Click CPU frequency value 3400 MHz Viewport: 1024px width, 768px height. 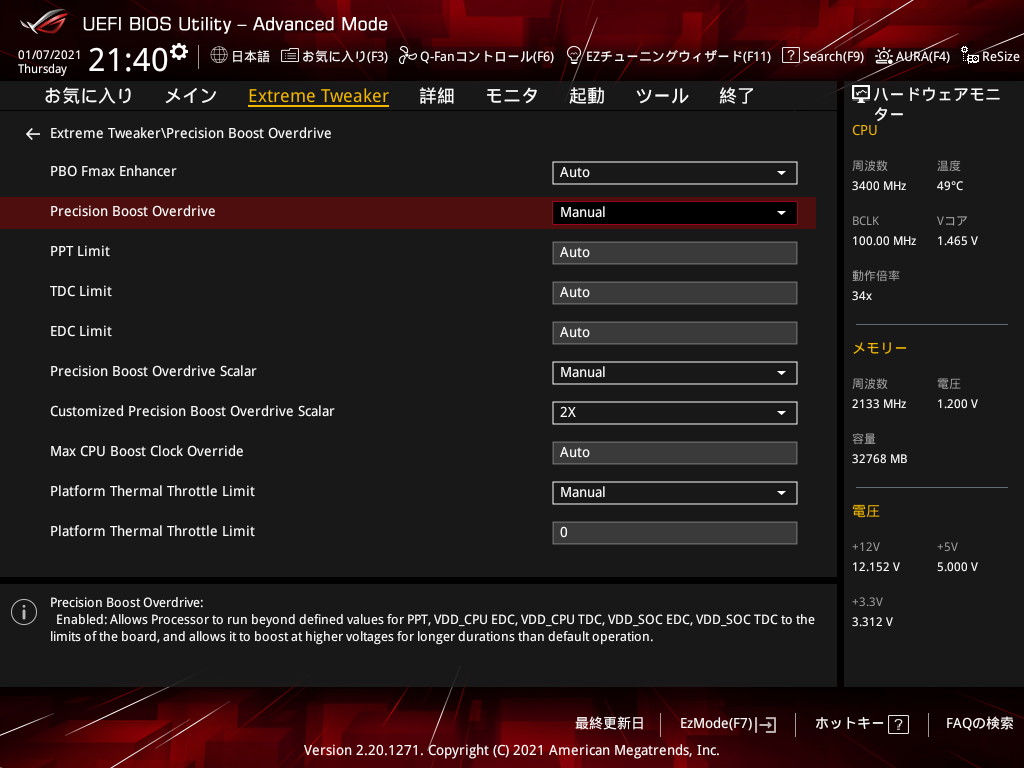(878, 186)
